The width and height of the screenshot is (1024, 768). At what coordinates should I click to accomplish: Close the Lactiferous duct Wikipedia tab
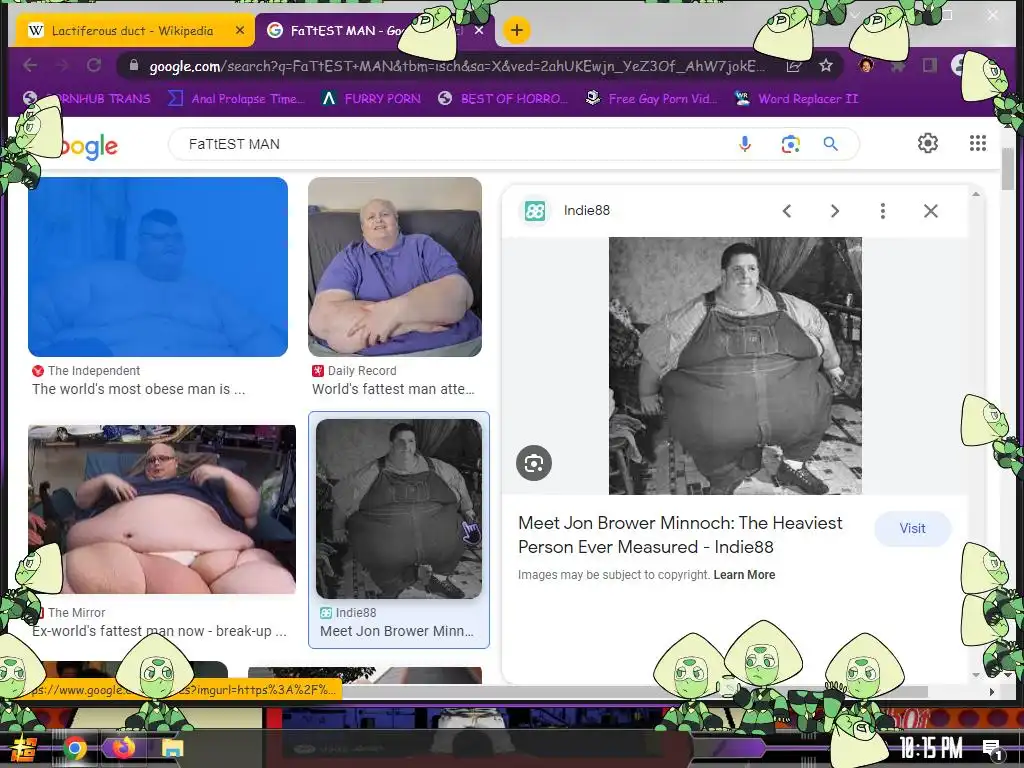point(240,30)
